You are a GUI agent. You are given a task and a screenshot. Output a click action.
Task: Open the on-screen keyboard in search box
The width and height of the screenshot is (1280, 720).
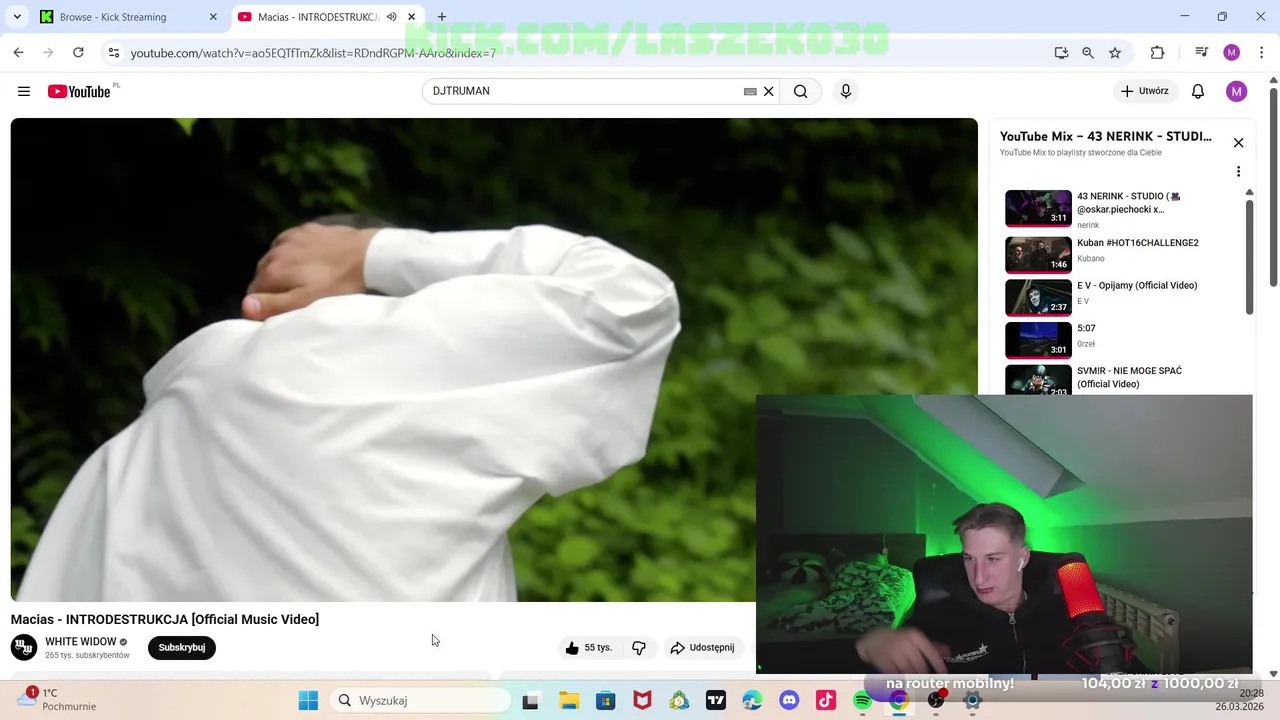[750, 91]
